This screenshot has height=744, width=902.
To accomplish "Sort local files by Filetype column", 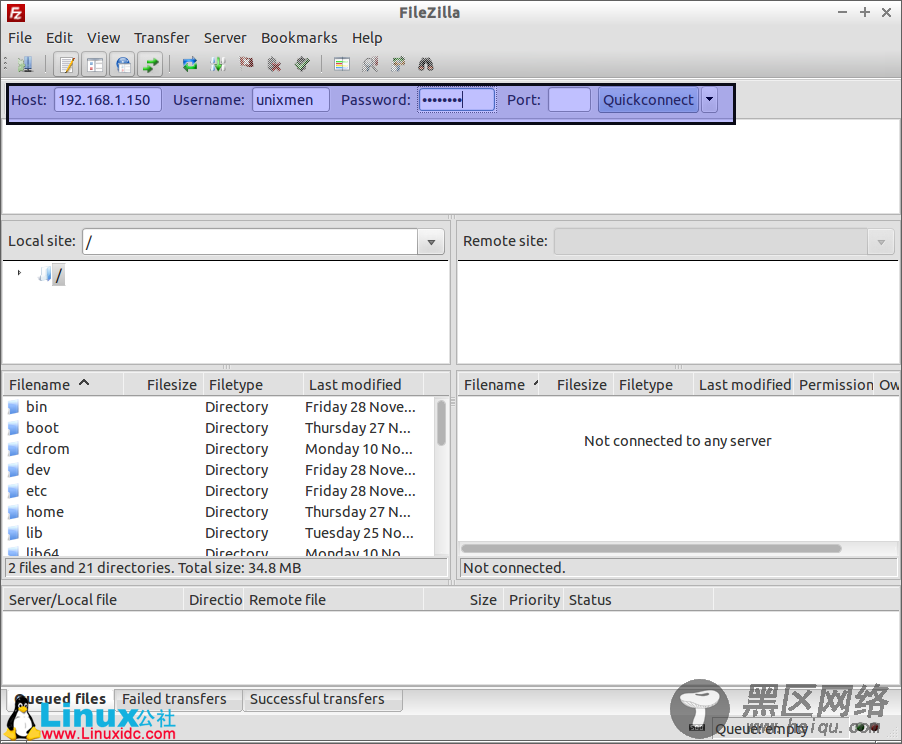I will 253,384.
